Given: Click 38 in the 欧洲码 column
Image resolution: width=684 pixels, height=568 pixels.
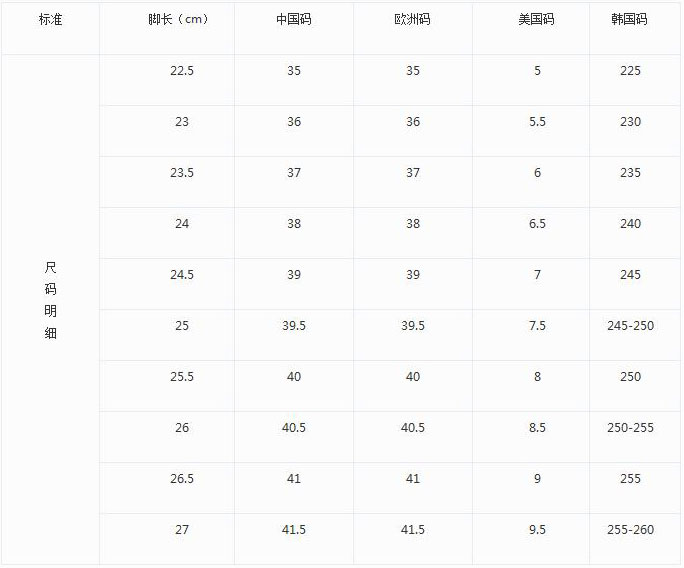Looking at the screenshot, I should 413,224.
